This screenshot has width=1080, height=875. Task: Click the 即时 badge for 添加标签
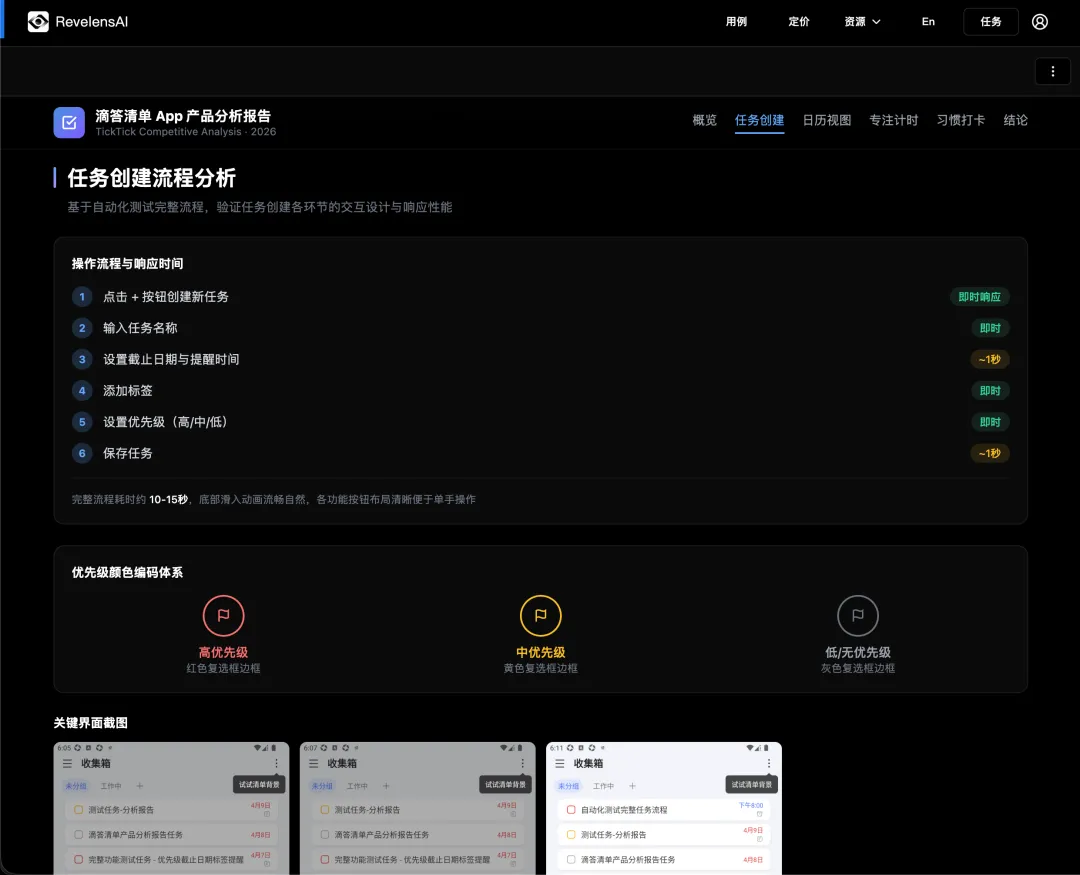990,391
